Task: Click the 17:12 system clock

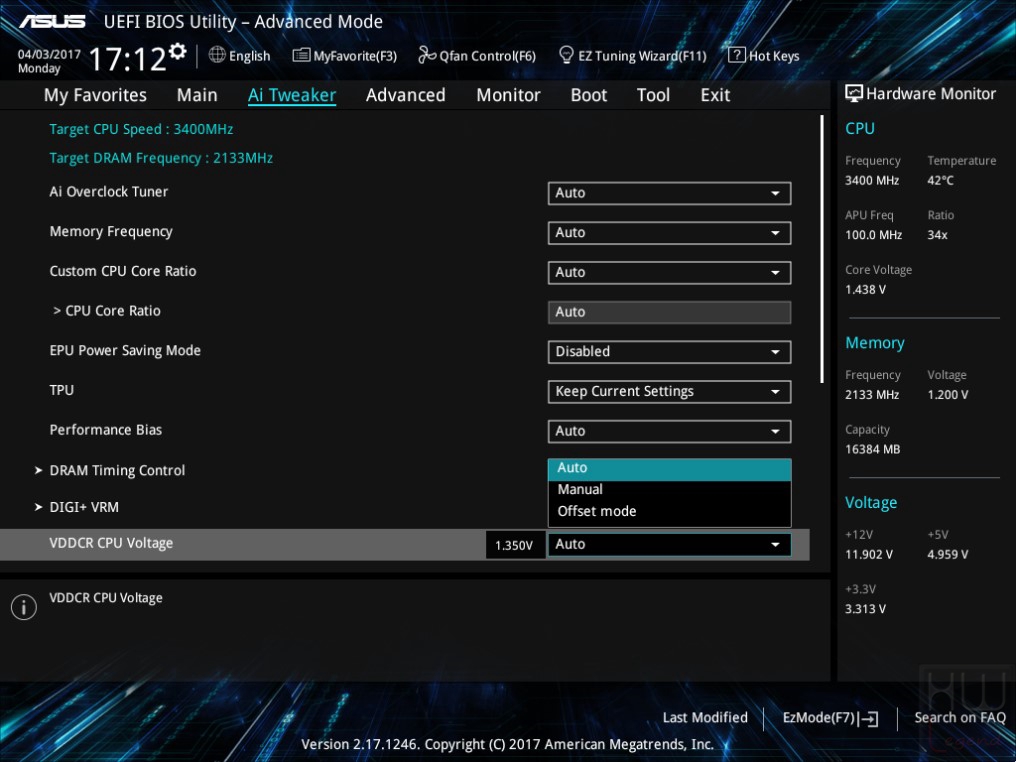Action: [128, 59]
